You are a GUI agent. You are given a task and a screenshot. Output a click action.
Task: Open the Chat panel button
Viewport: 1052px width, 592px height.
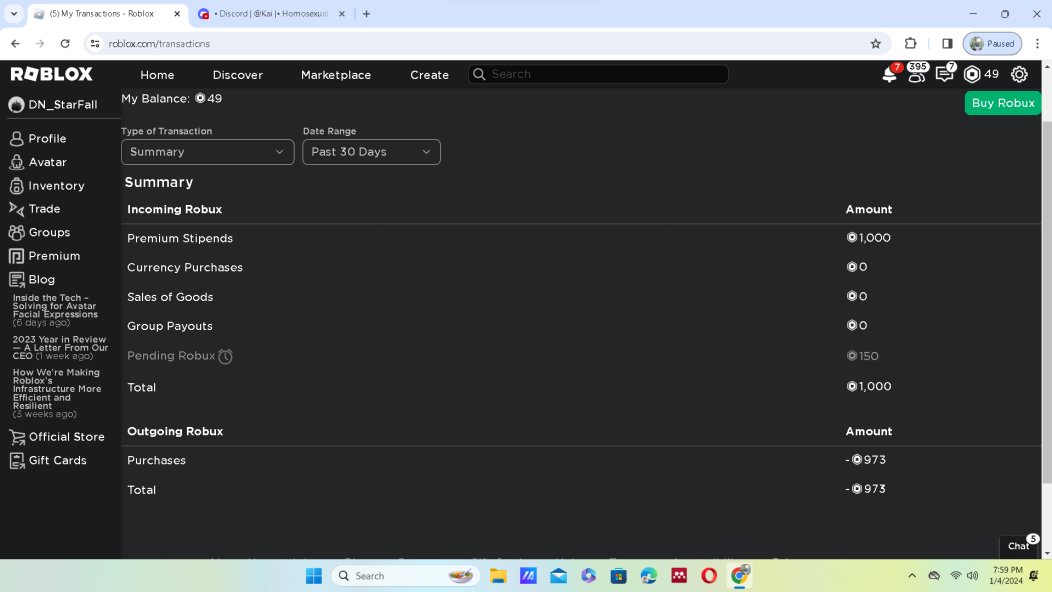(x=1019, y=546)
